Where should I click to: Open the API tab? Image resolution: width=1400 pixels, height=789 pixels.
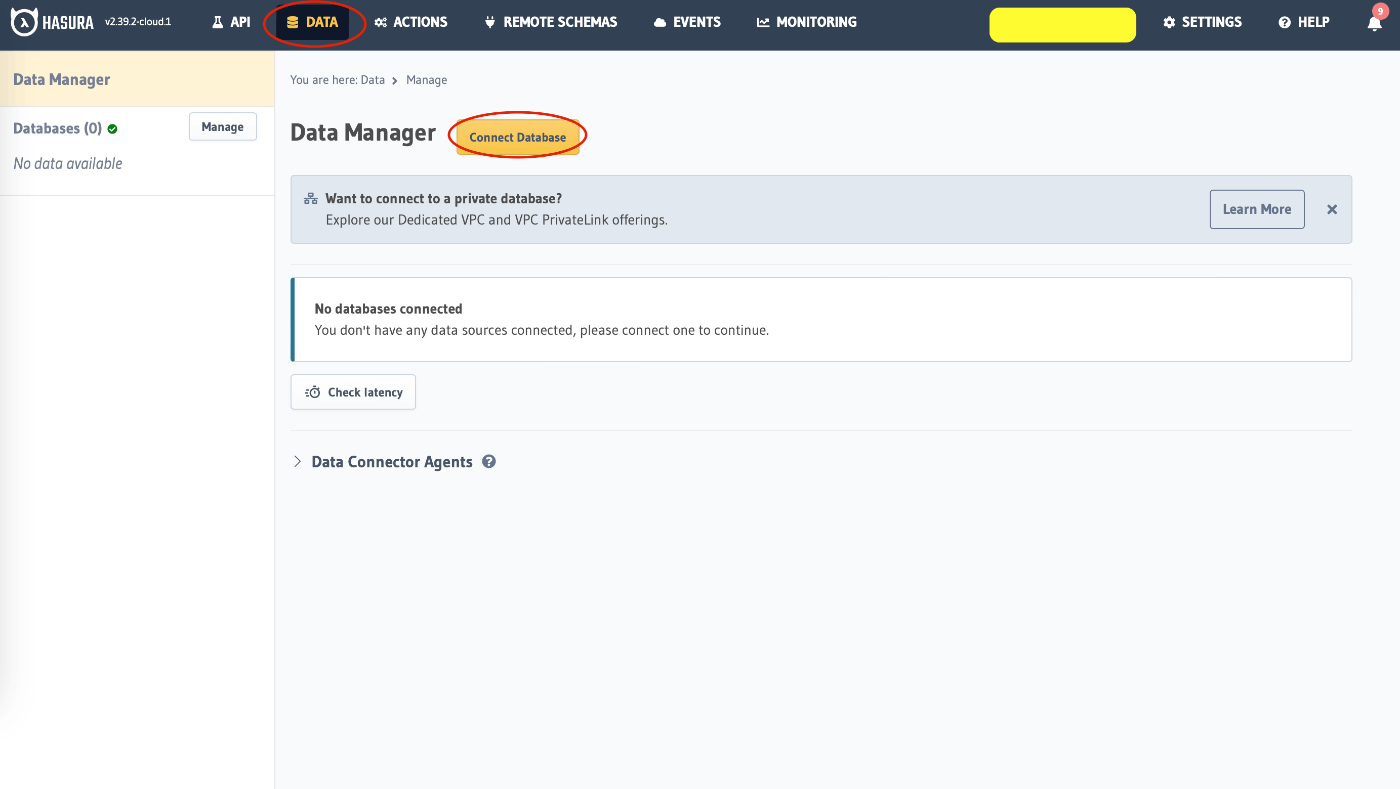231,22
